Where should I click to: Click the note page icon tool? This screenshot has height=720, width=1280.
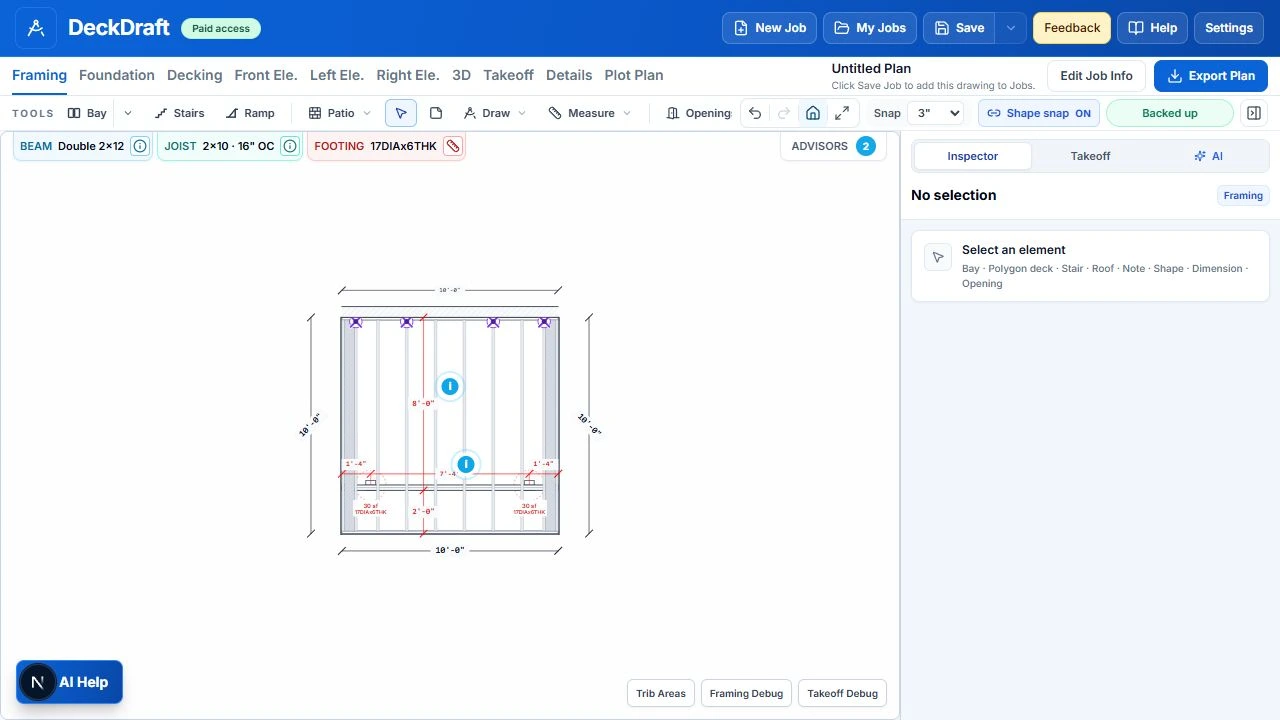pyautogui.click(x=436, y=113)
